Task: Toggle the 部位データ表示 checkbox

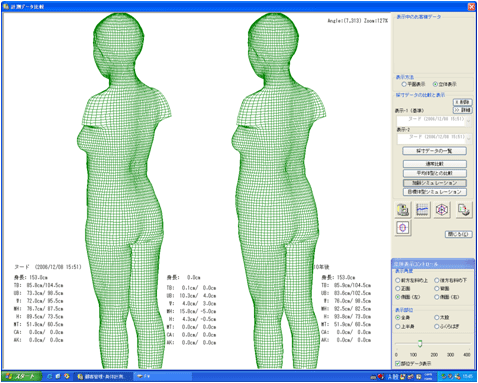Action: coord(398,363)
